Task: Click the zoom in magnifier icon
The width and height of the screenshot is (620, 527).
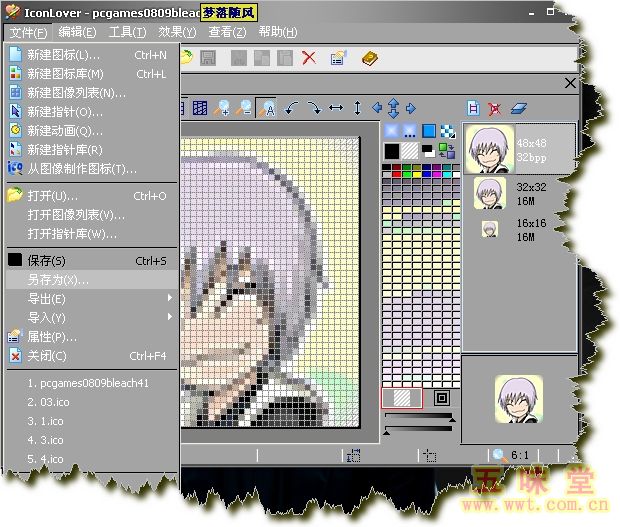Action: point(221,108)
